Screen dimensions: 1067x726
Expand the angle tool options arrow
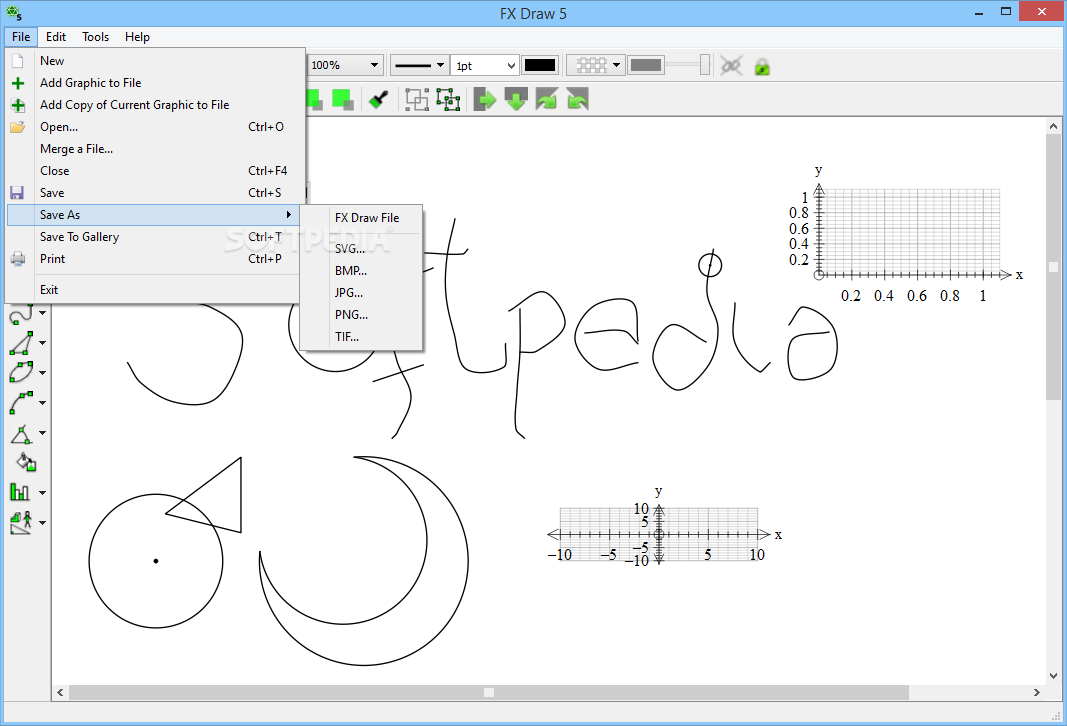click(x=42, y=433)
